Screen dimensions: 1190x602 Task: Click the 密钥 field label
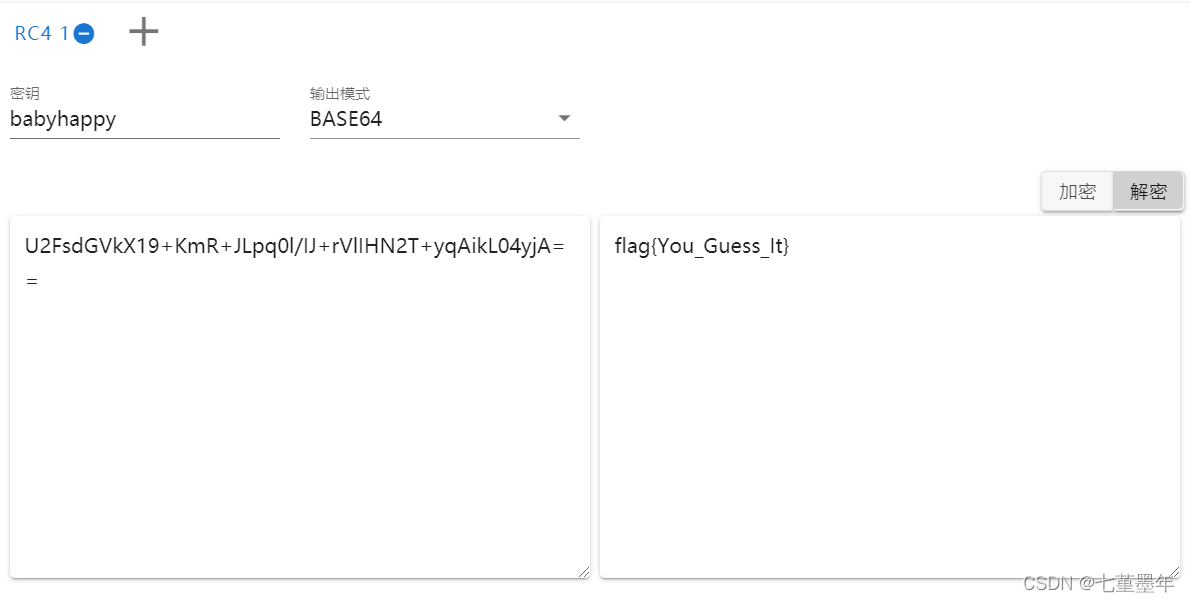[24, 93]
